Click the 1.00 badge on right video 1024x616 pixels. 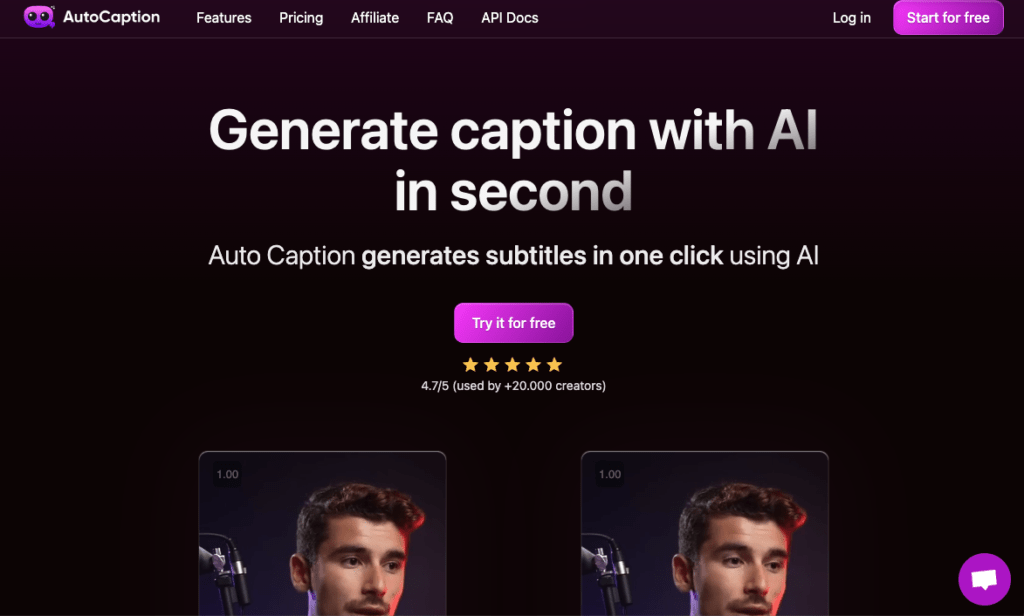[610, 474]
